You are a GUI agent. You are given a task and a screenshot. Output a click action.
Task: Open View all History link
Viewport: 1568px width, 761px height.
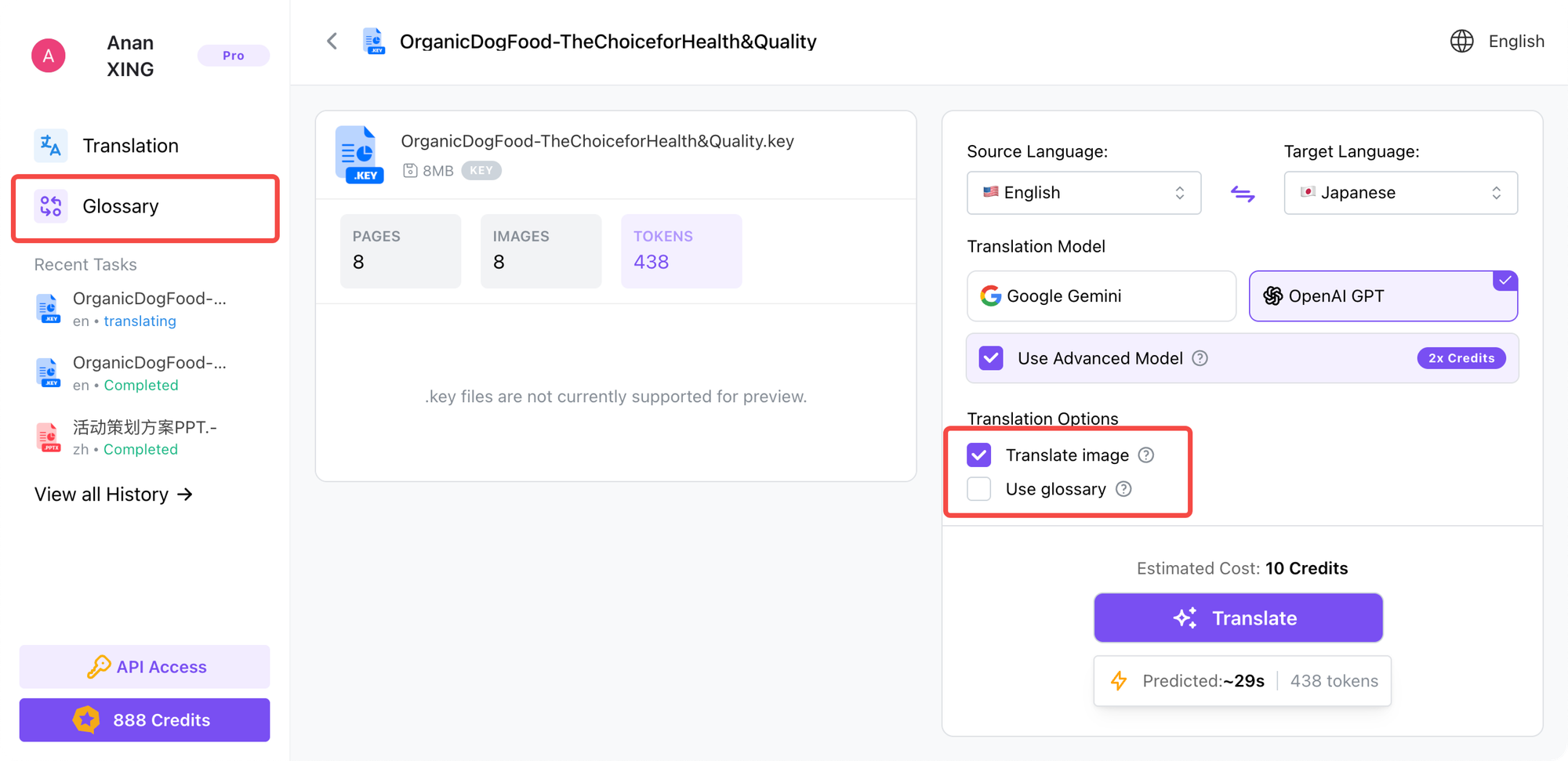point(113,495)
